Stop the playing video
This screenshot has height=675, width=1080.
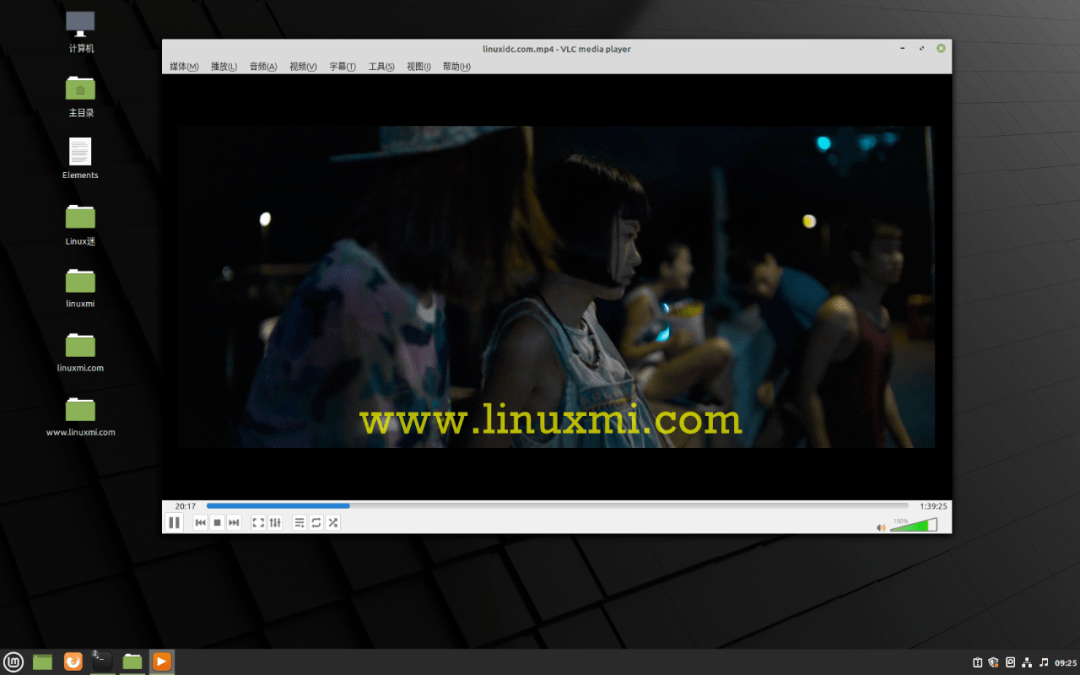click(x=216, y=522)
